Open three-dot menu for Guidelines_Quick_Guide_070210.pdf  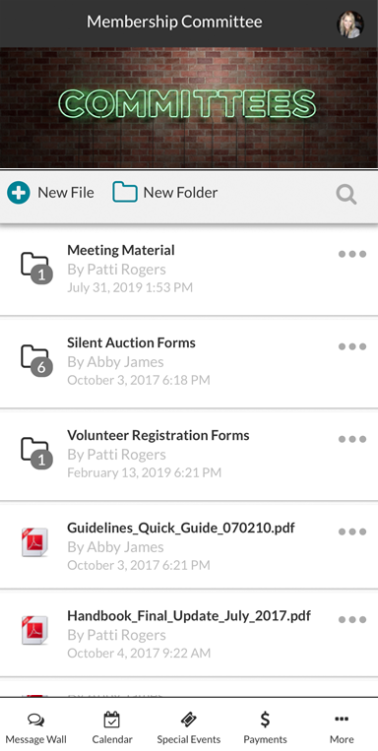pyautogui.click(x=353, y=532)
